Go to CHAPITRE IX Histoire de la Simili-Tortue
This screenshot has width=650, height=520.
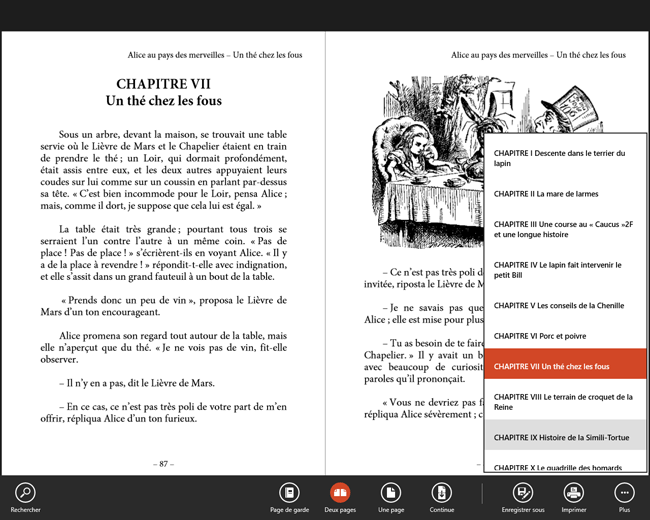565,435
